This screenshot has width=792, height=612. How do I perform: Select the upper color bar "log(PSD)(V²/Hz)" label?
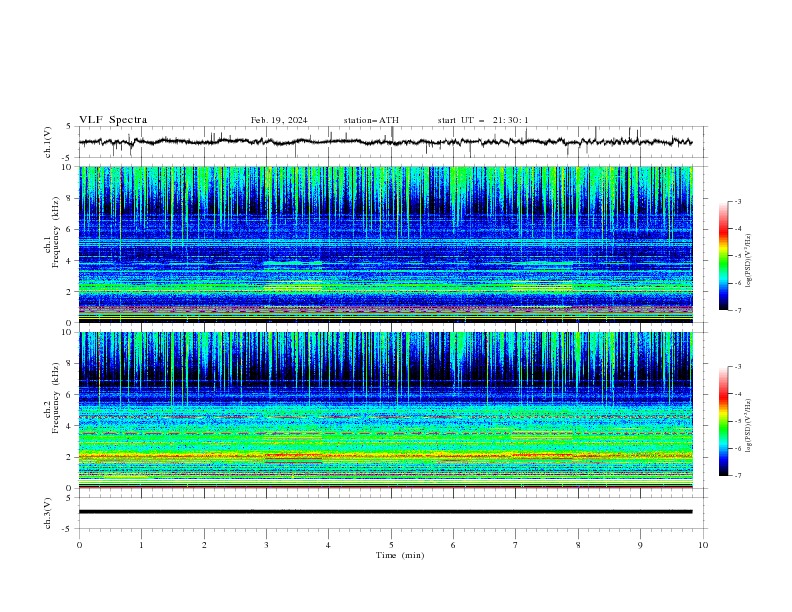click(749, 261)
